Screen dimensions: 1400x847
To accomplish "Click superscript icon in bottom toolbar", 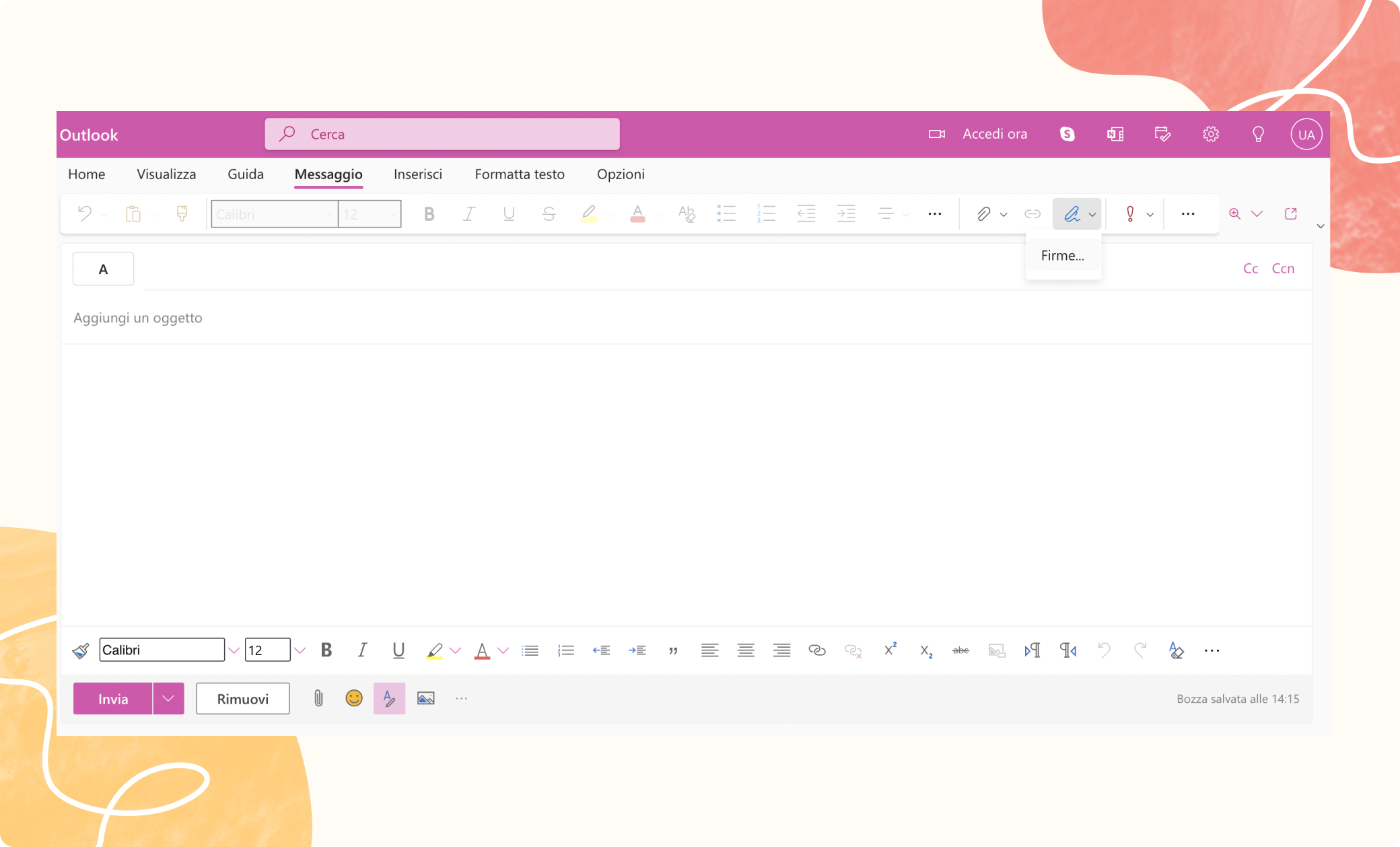I will [890, 650].
